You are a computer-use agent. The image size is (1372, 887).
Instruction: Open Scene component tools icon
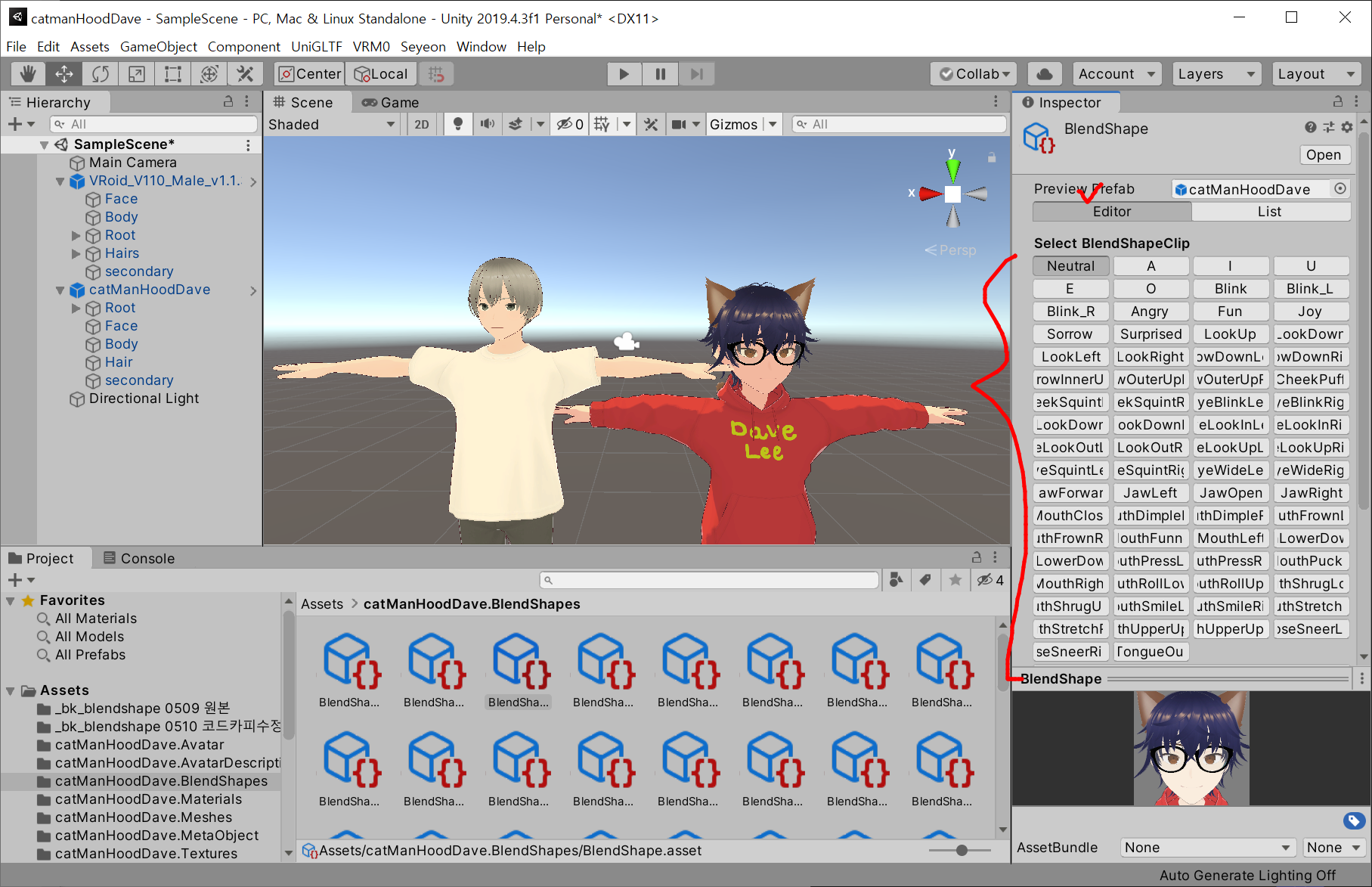[x=651, y=124]
